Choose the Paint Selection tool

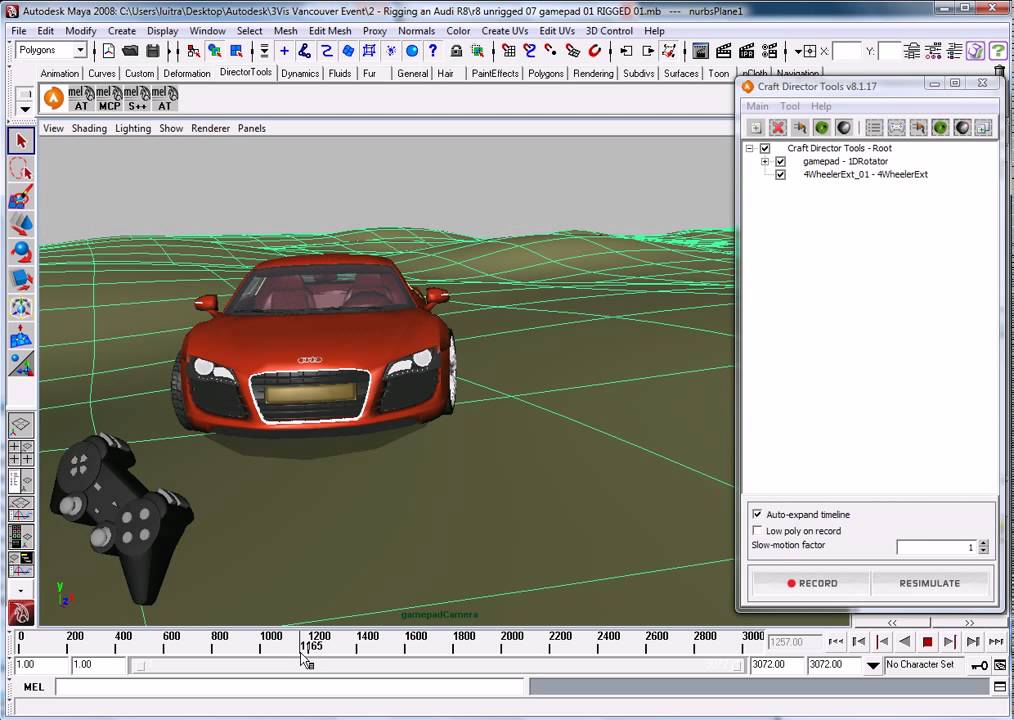pyautogui.click(x=21, y=197)
